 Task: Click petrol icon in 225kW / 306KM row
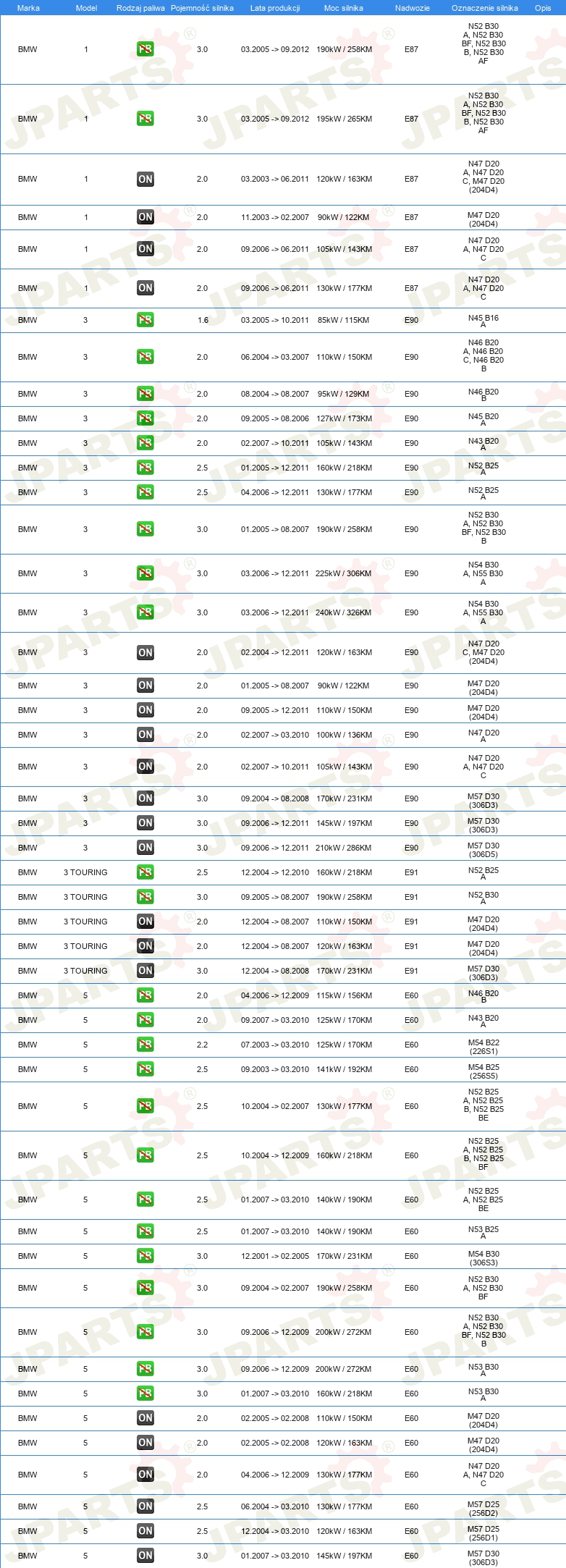click(x=145, y=573)
